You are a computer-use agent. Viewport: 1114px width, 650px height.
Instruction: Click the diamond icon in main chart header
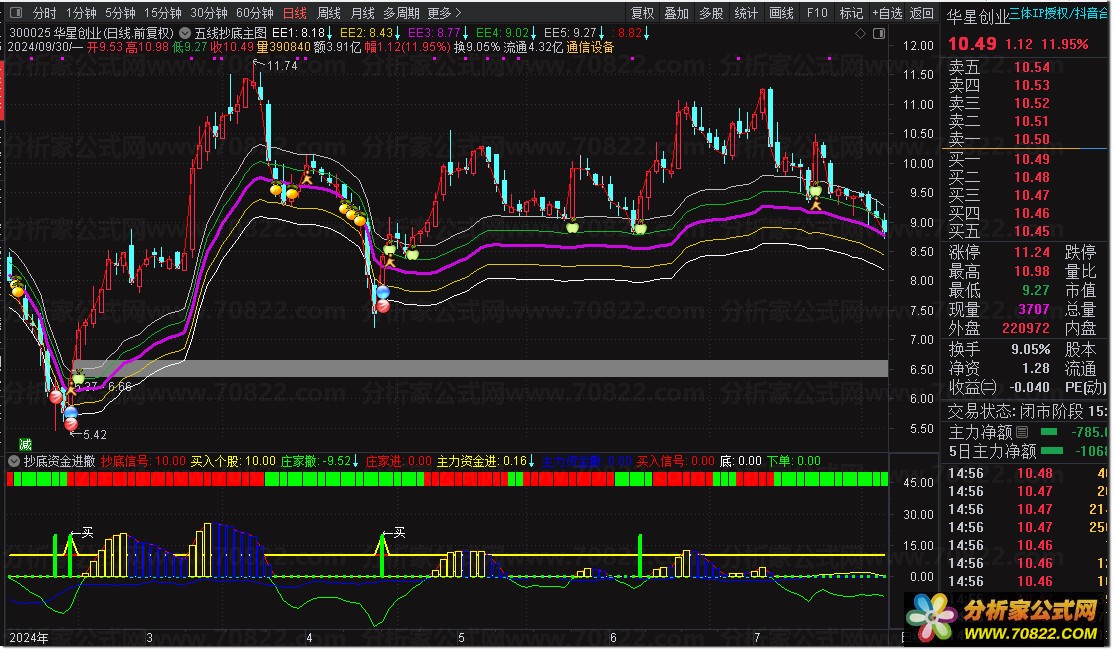[860, 33]
